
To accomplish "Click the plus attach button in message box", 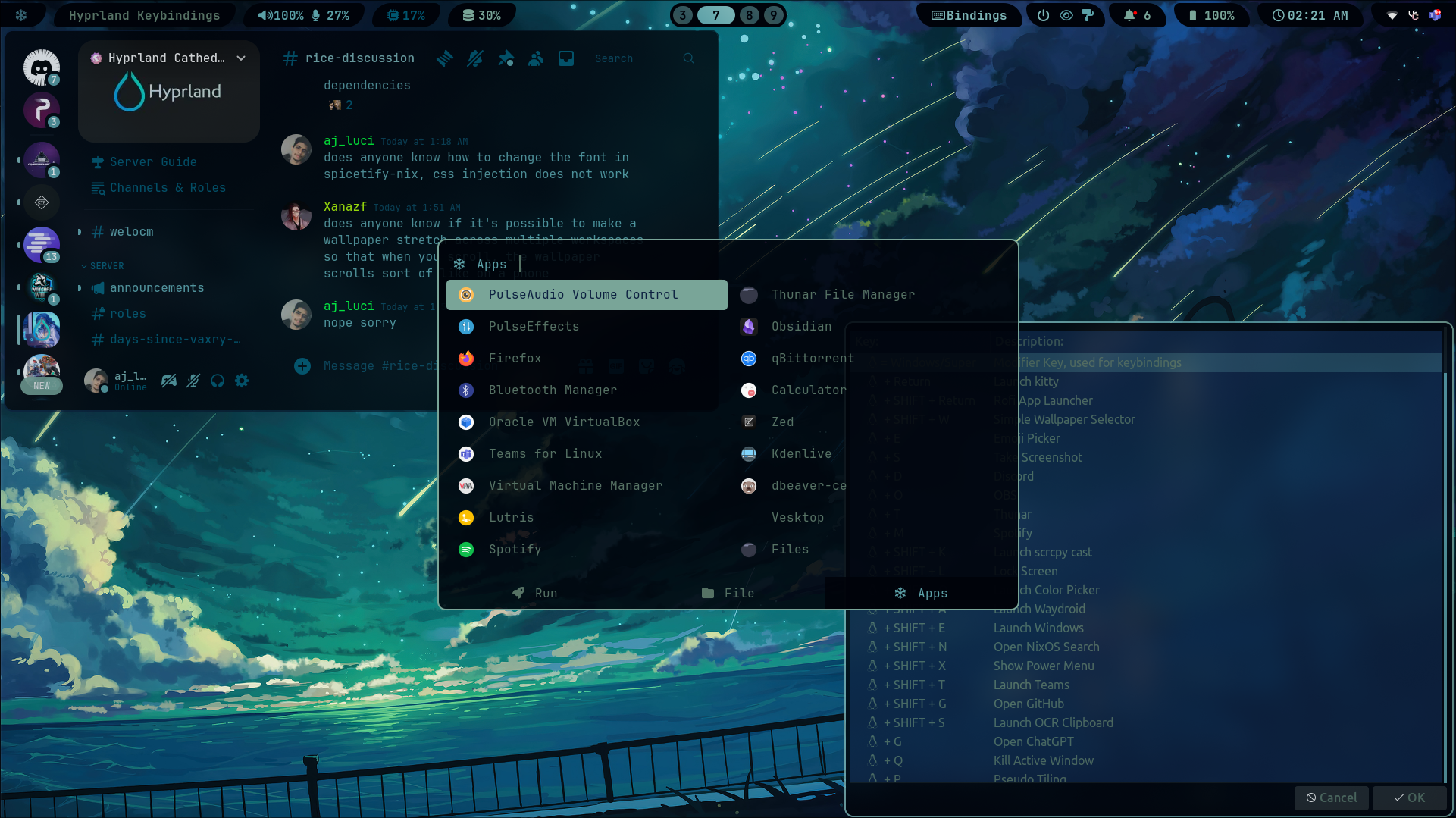I will point(302,366).
